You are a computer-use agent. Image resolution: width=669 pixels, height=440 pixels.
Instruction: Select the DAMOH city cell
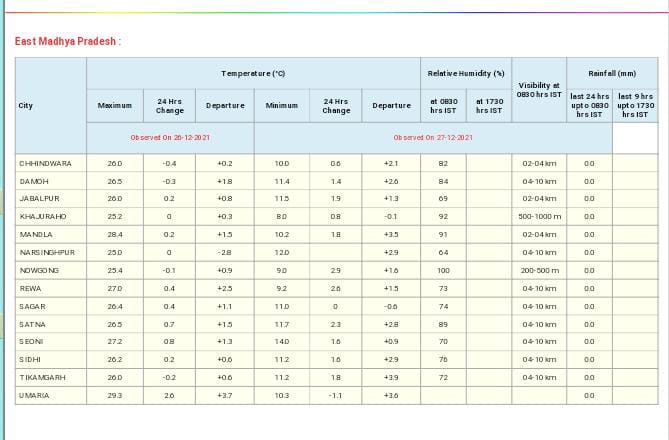pyautogui.click(x=32, y=181)
